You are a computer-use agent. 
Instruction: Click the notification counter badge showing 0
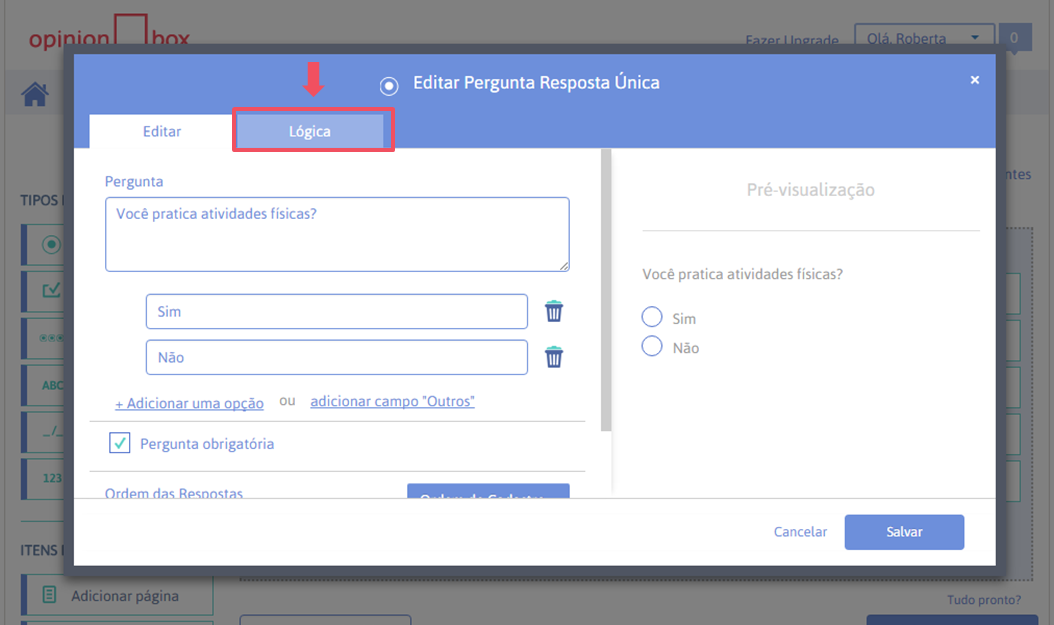coord(1014,39)
